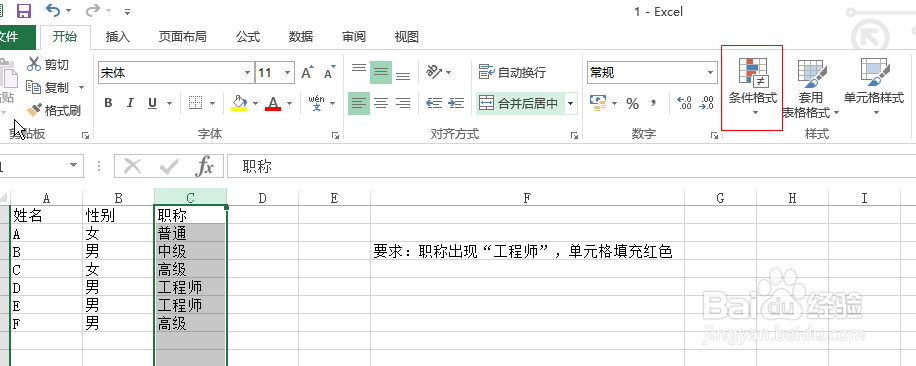The image size is (916, 366).
Task: Cancel formula entry with X icon
Action: (x=133, y=167)
